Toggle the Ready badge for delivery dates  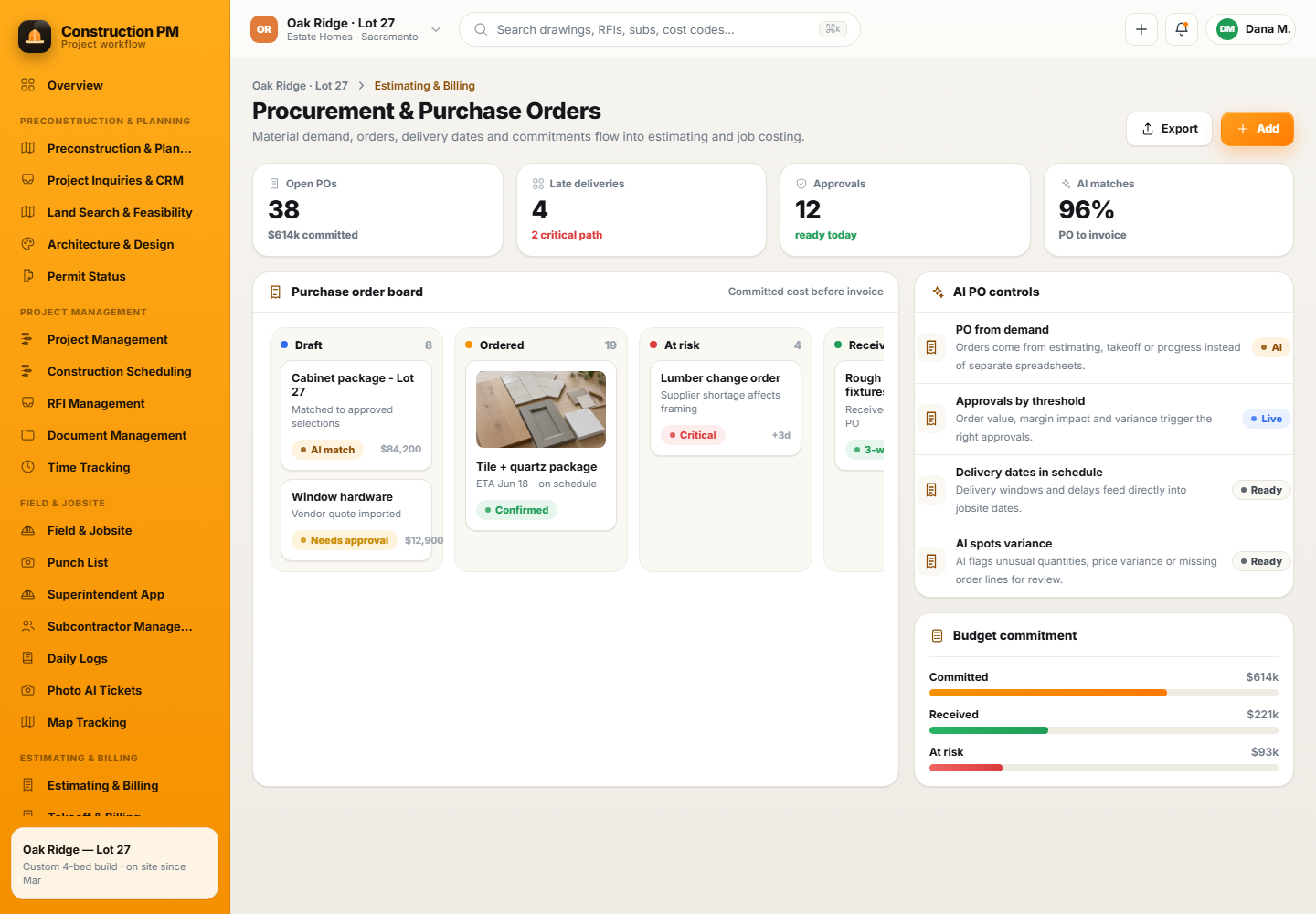1261,490
